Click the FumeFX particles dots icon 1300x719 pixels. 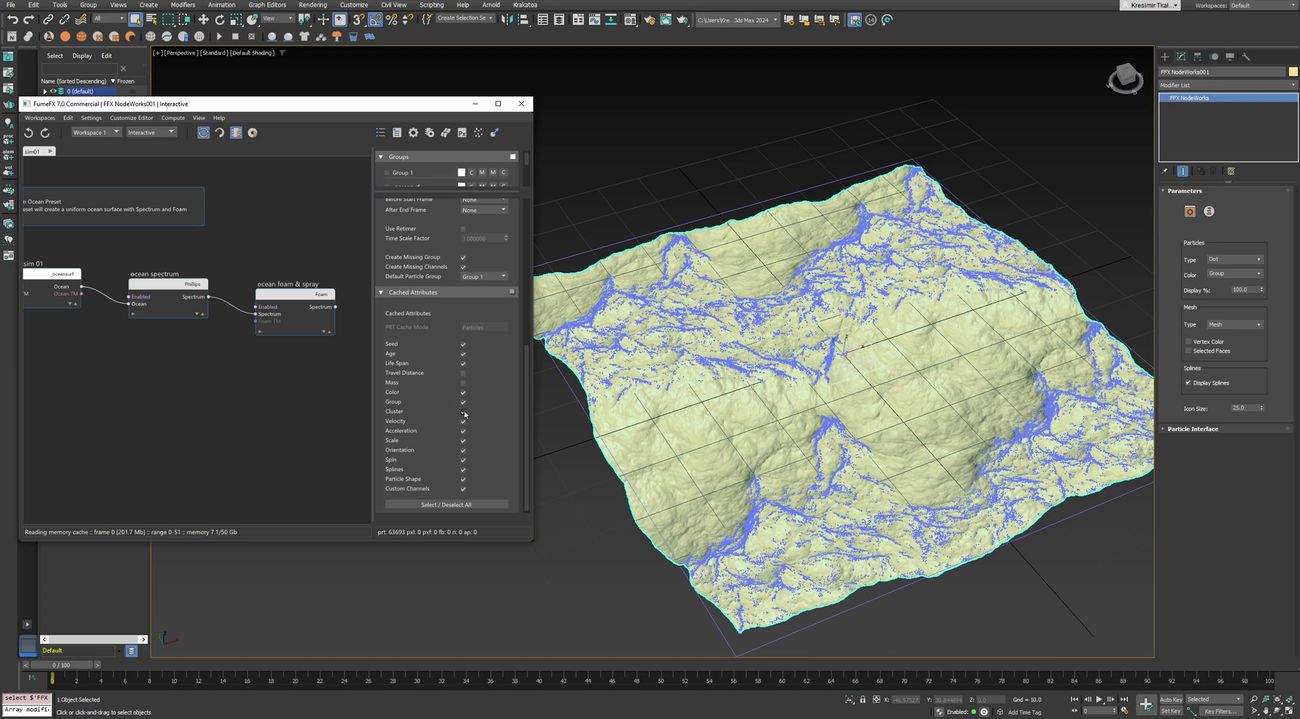(478, 132)
